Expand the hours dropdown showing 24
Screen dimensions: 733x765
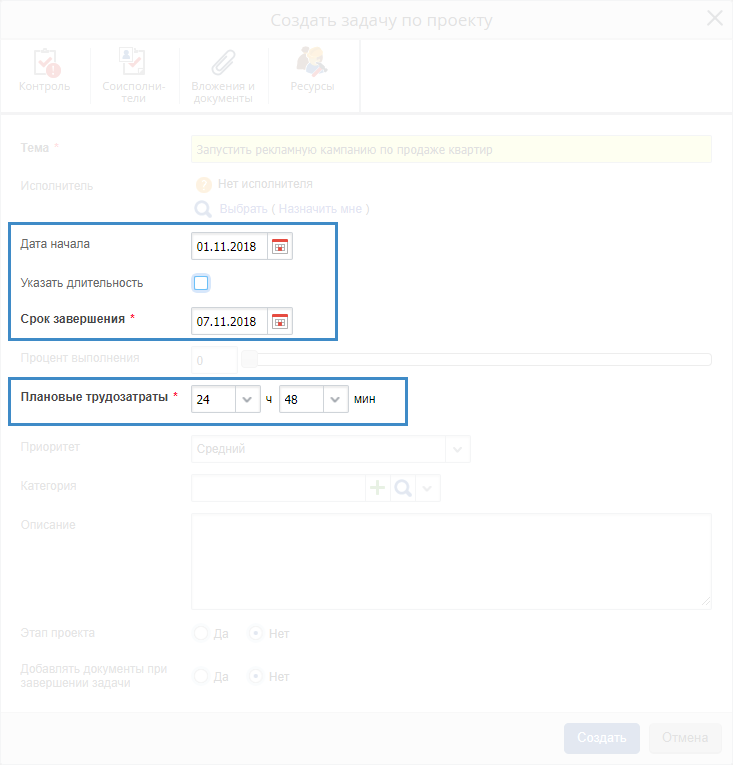pyautogui.click(x=247, y=399)
